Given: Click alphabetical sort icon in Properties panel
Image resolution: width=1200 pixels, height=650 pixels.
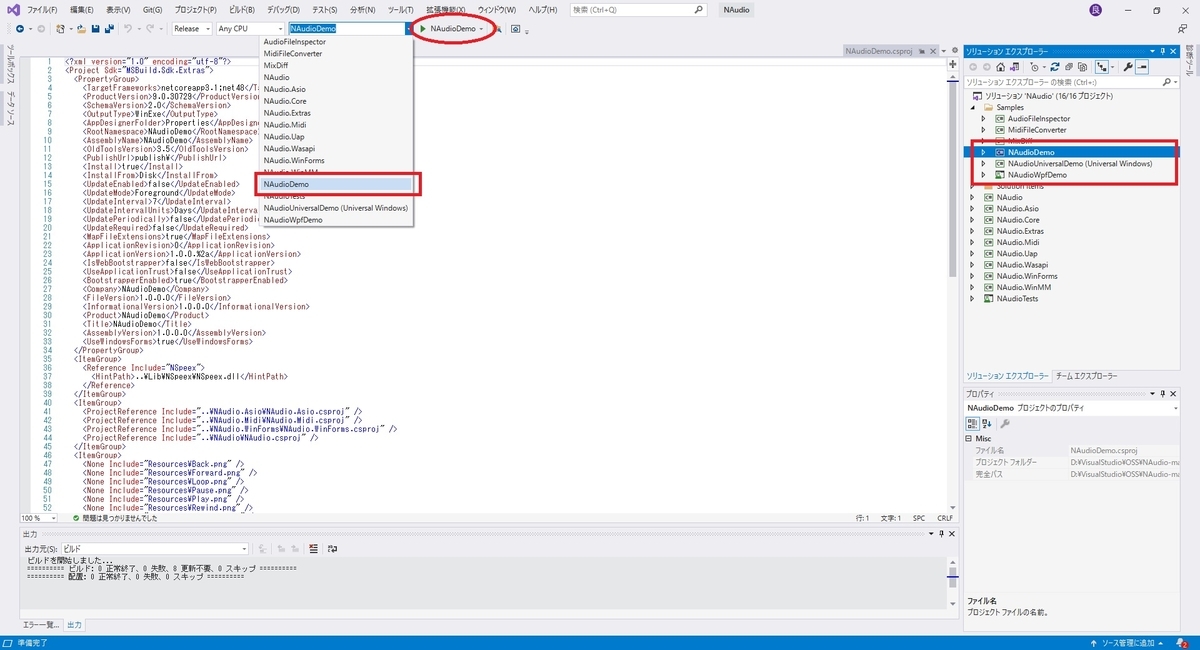Looking at the screenshot, I should coord(987,424).
